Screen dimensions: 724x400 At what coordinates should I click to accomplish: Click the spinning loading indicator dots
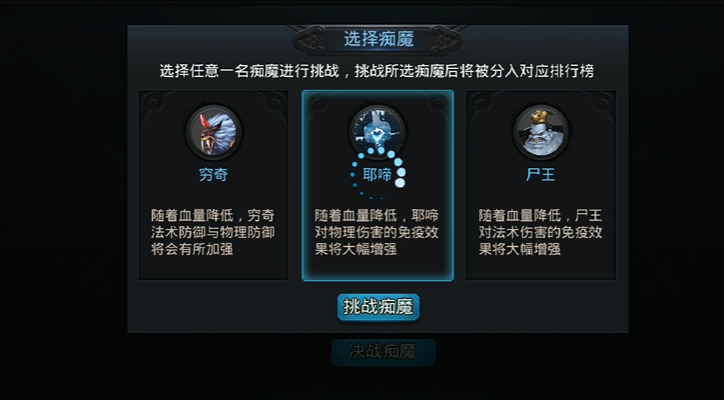(x=378, y=174)
